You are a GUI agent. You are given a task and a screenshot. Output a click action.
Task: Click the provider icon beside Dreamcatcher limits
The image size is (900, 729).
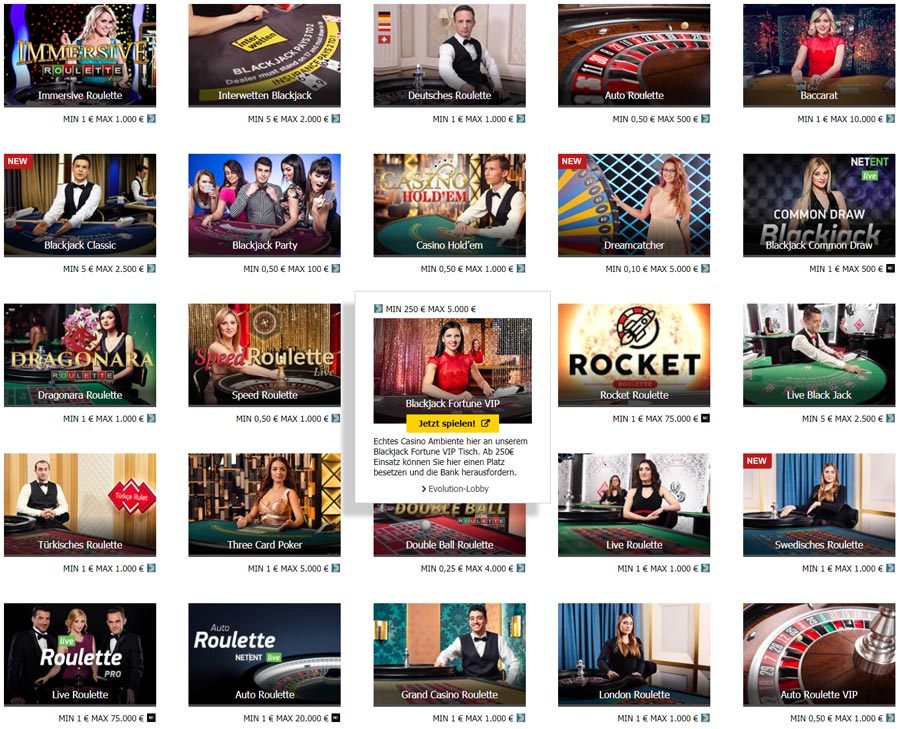705,268
